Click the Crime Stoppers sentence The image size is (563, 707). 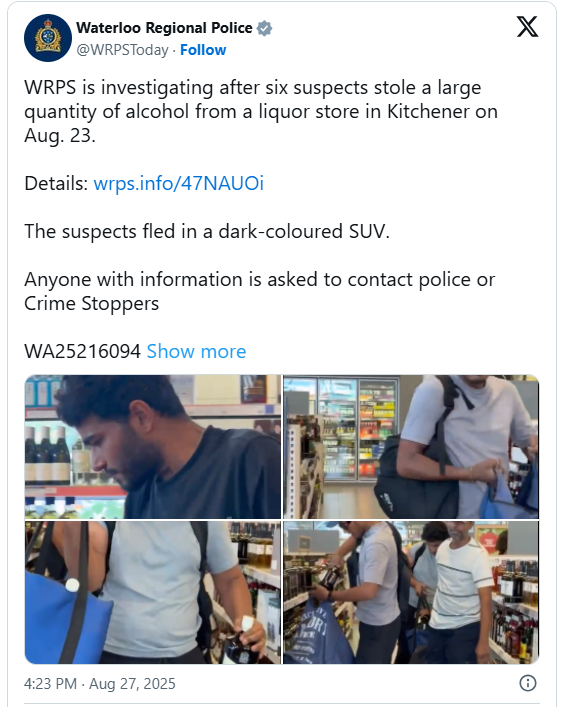[260, 291]
